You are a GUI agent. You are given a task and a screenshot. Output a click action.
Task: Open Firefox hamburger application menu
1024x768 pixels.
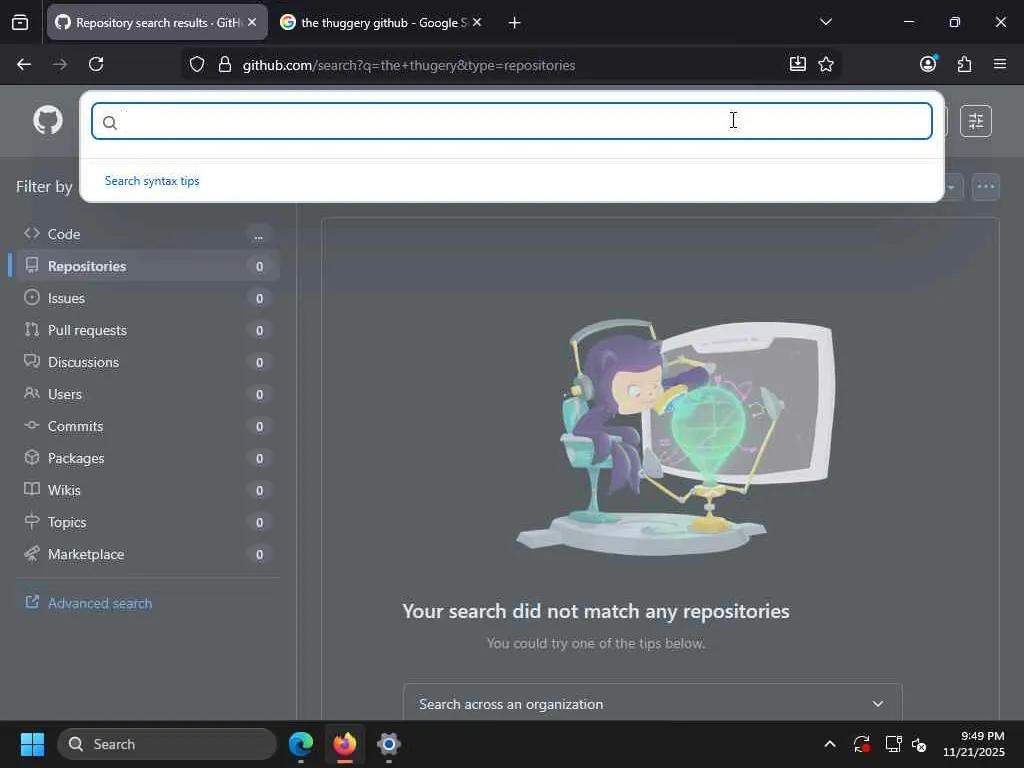coord(999,64)
